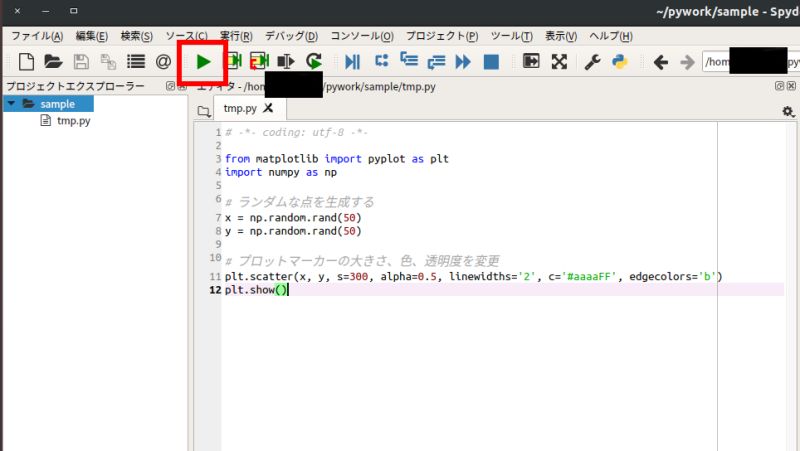Go back to previous cursor position

661,62
